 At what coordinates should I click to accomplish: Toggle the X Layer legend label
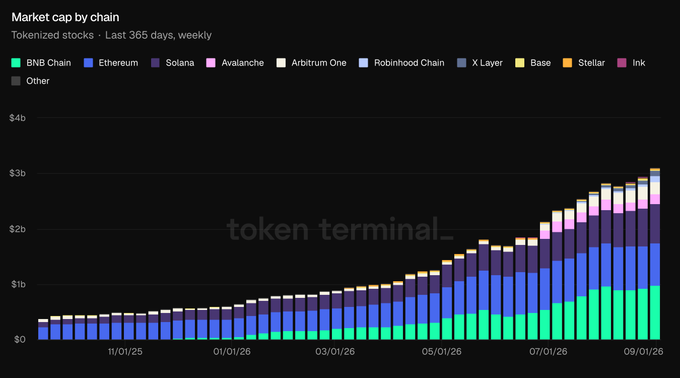pos(487,63)
